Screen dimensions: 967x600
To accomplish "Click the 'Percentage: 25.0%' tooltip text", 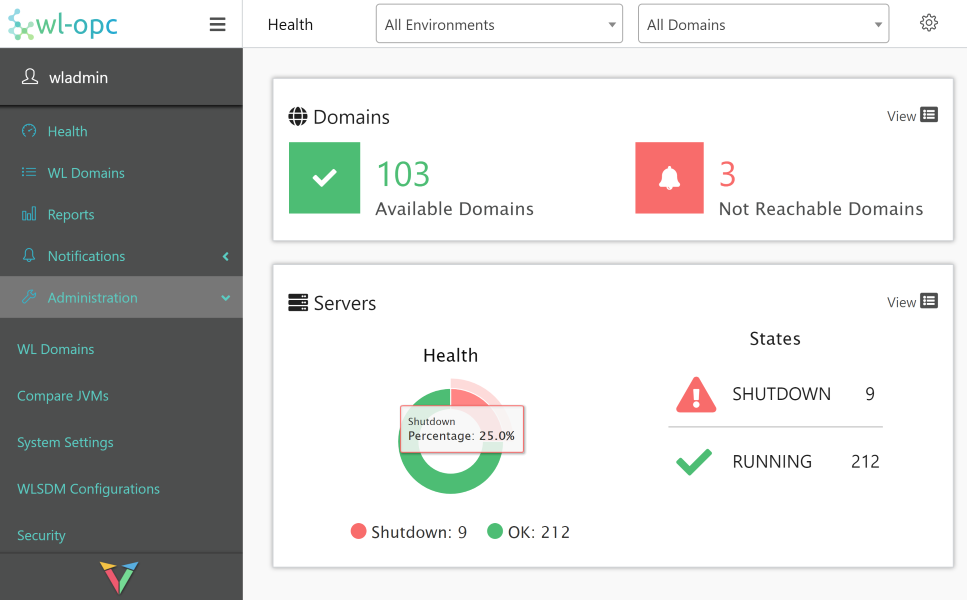I will coord(461,436).
